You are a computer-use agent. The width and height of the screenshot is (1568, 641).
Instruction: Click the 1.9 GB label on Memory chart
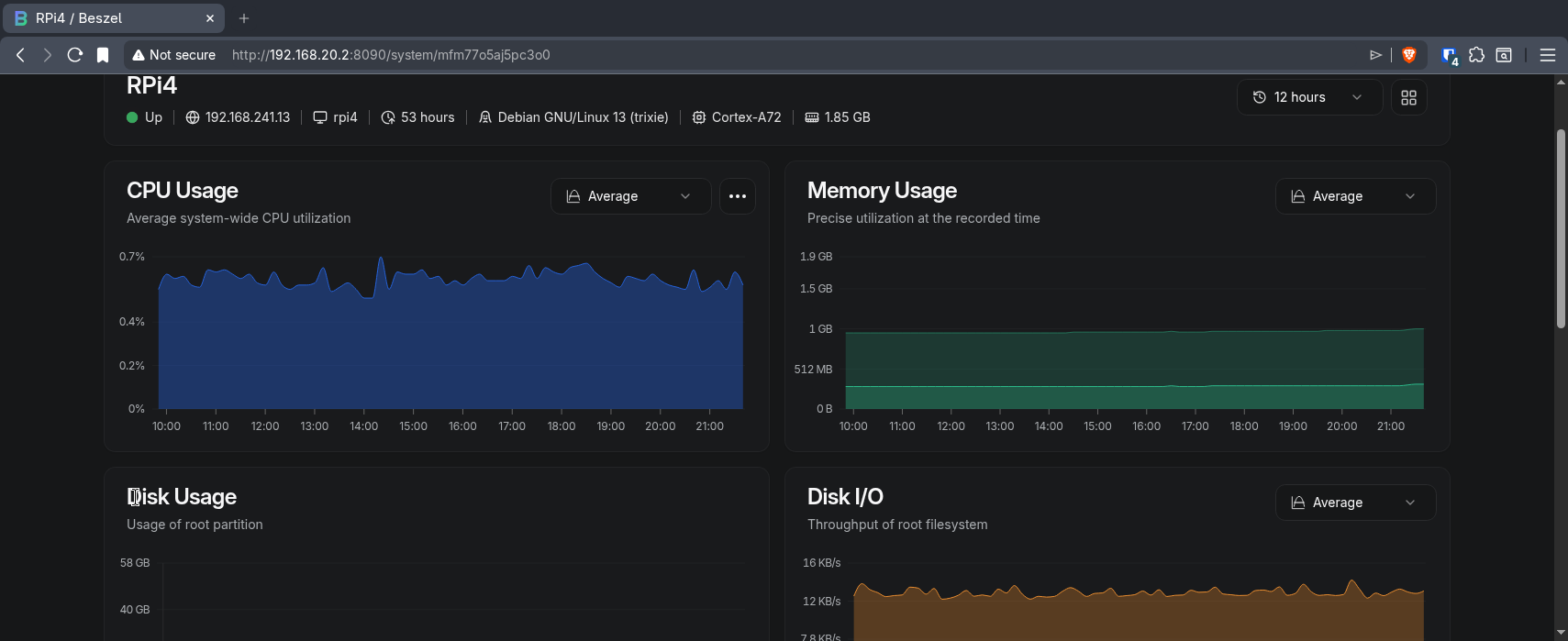(816, 257)
